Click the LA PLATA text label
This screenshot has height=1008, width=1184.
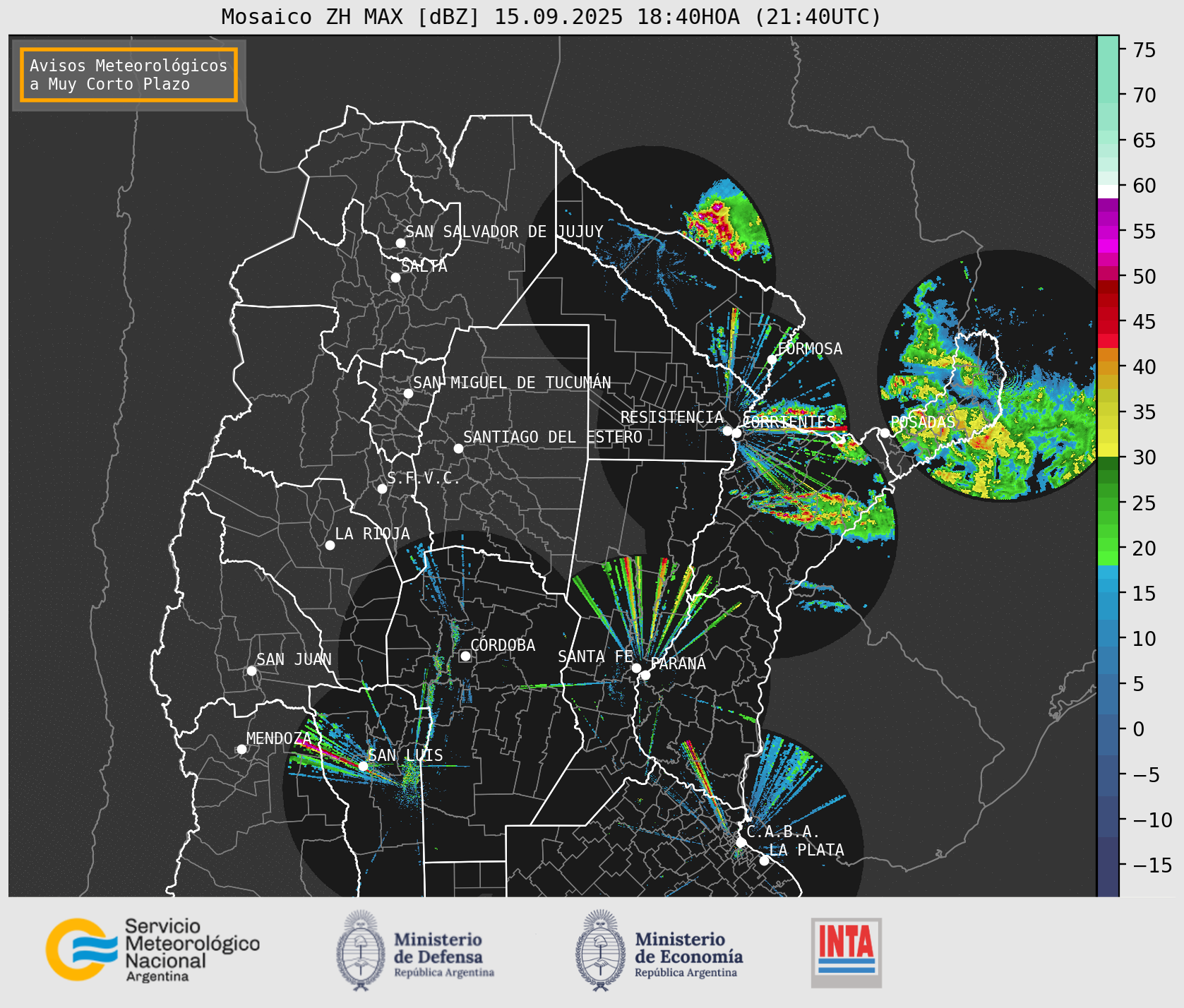(806, 850)
